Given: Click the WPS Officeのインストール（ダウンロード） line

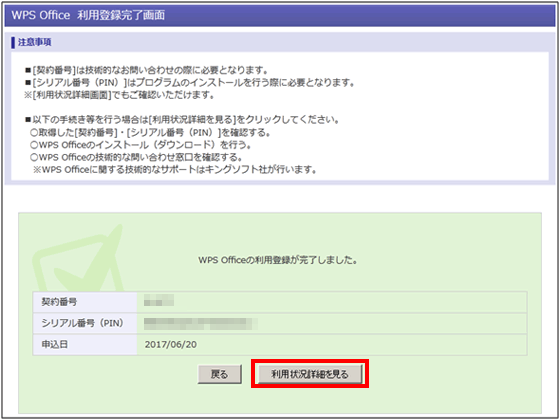Looking at the screenshot, I should pos(141,145).
